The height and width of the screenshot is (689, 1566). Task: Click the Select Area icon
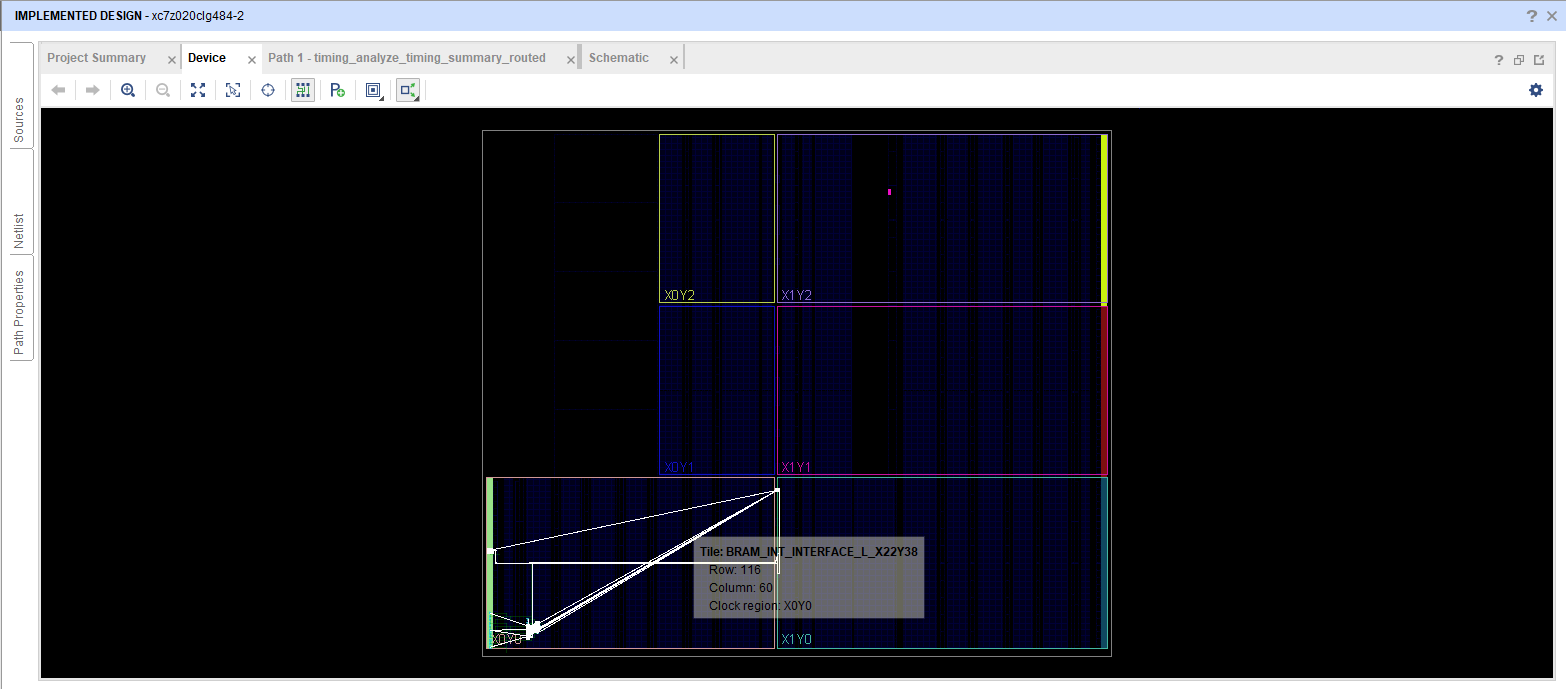[233, 90]
